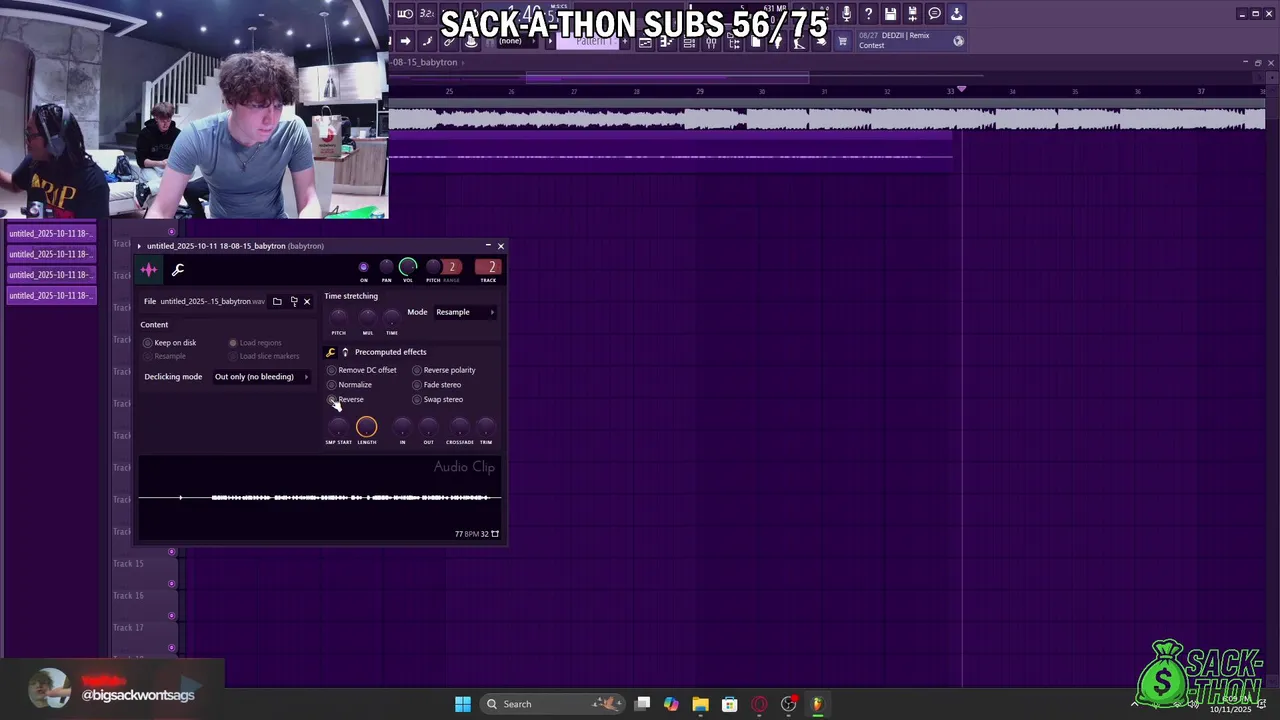Click the sample options icon beside folder
Screen dimensions: 1280x720
(293, 301)
